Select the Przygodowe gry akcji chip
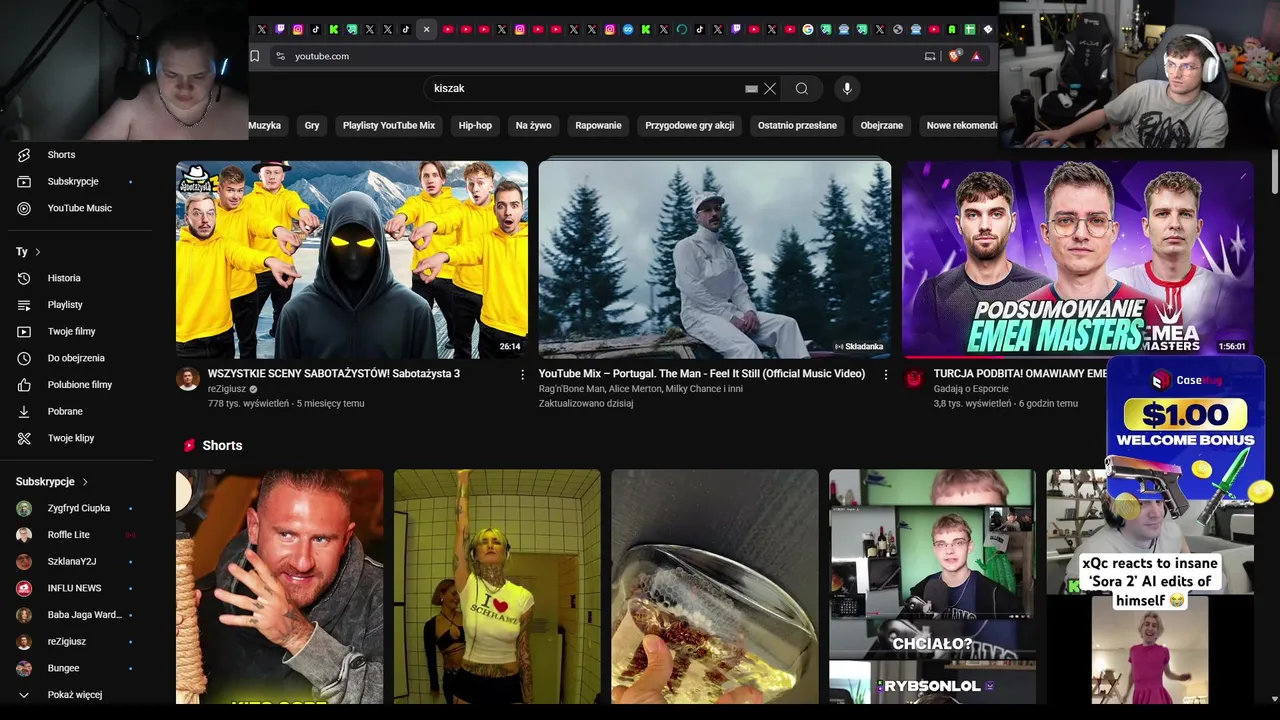Viewport: 1280px width, 720px height. pos(690,125)
